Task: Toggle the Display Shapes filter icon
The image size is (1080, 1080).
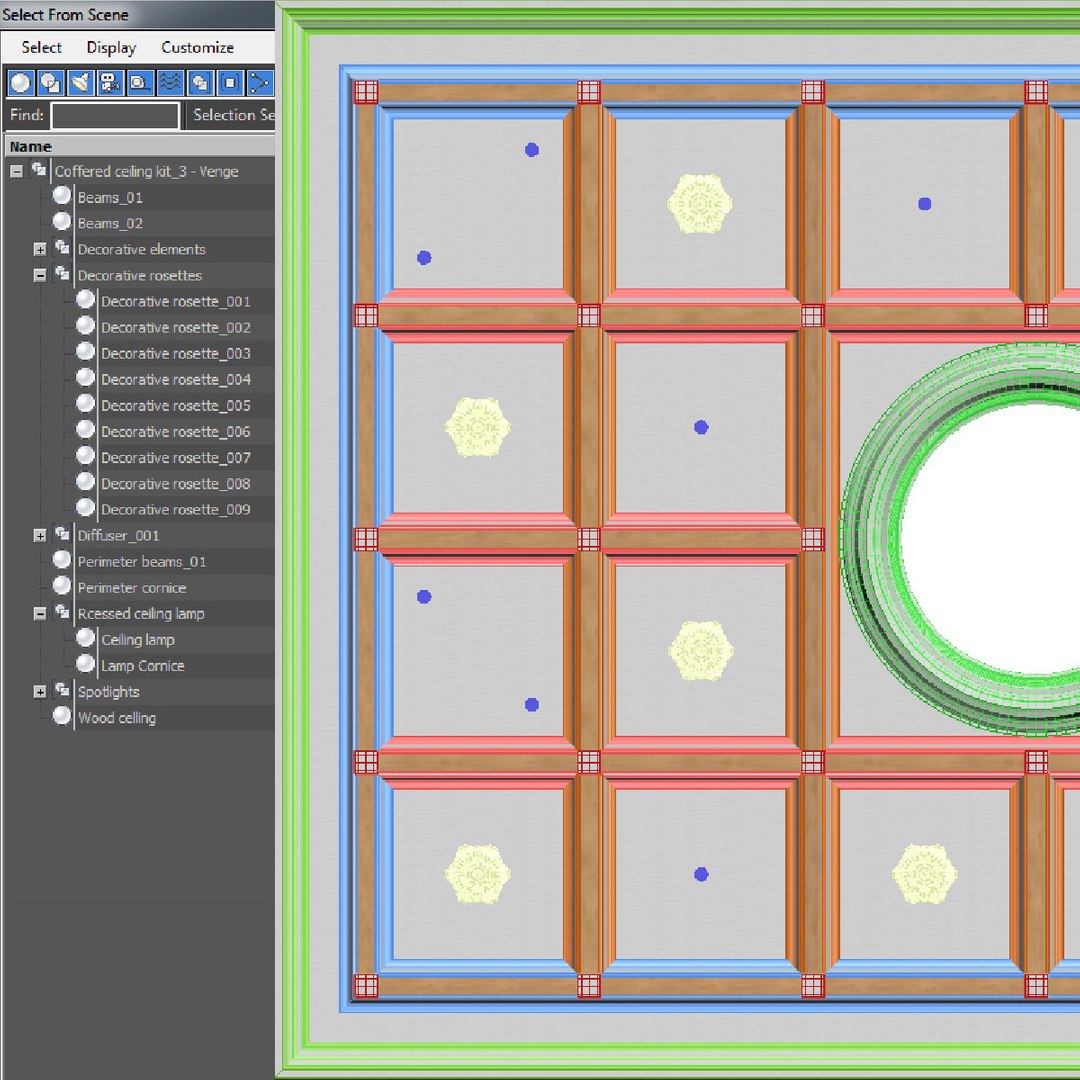Action: tap(50, 83)
